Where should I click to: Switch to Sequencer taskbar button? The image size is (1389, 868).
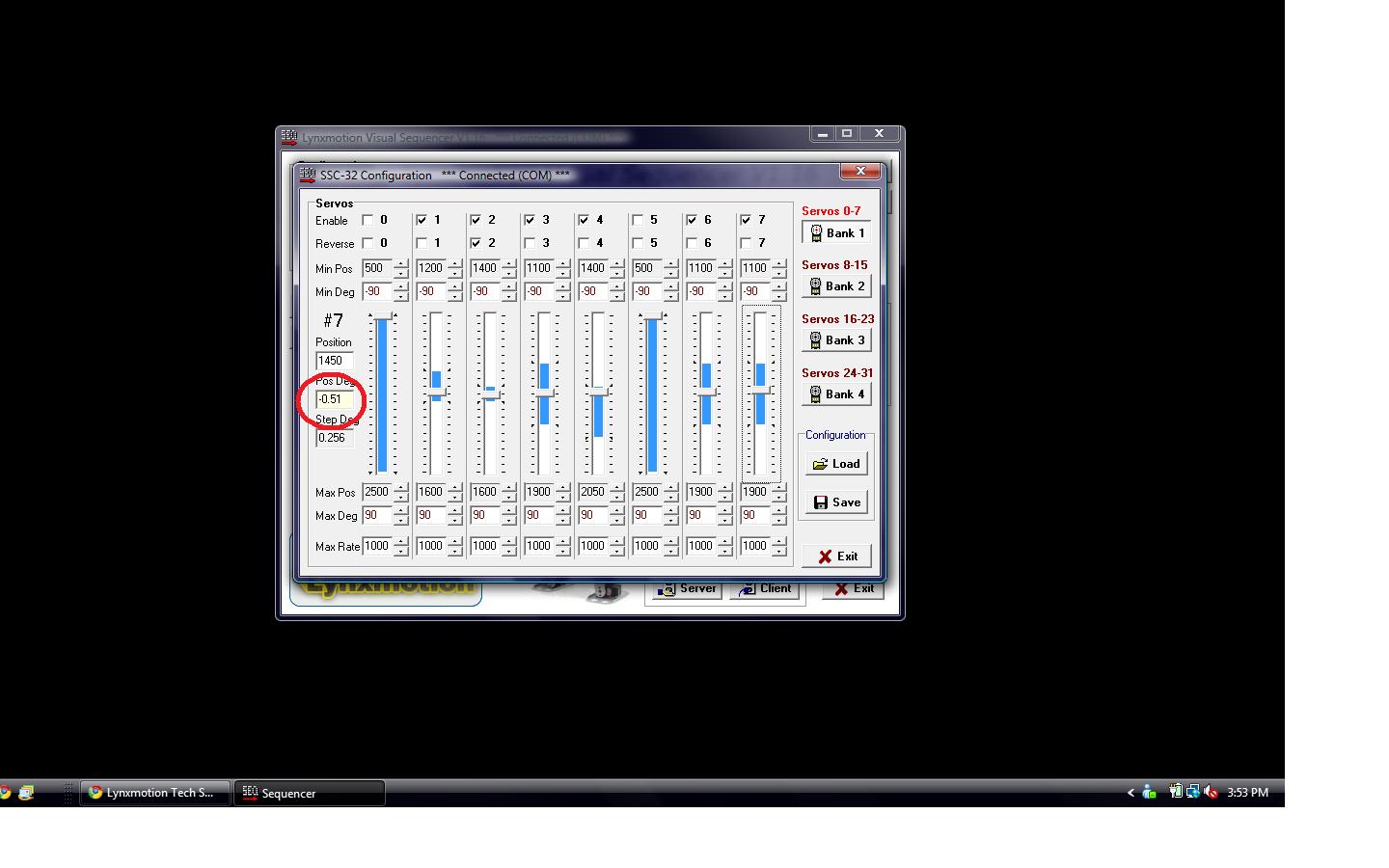(310, 793)
